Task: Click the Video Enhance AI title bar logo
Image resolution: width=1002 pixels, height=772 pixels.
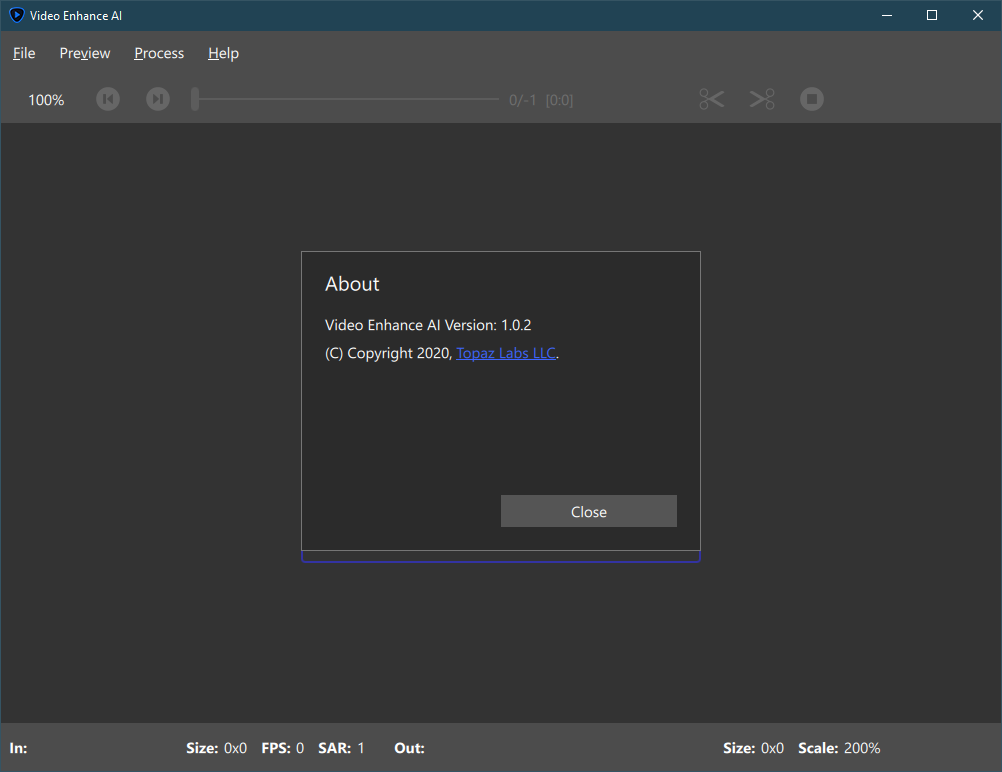Action: coord(16,15)
